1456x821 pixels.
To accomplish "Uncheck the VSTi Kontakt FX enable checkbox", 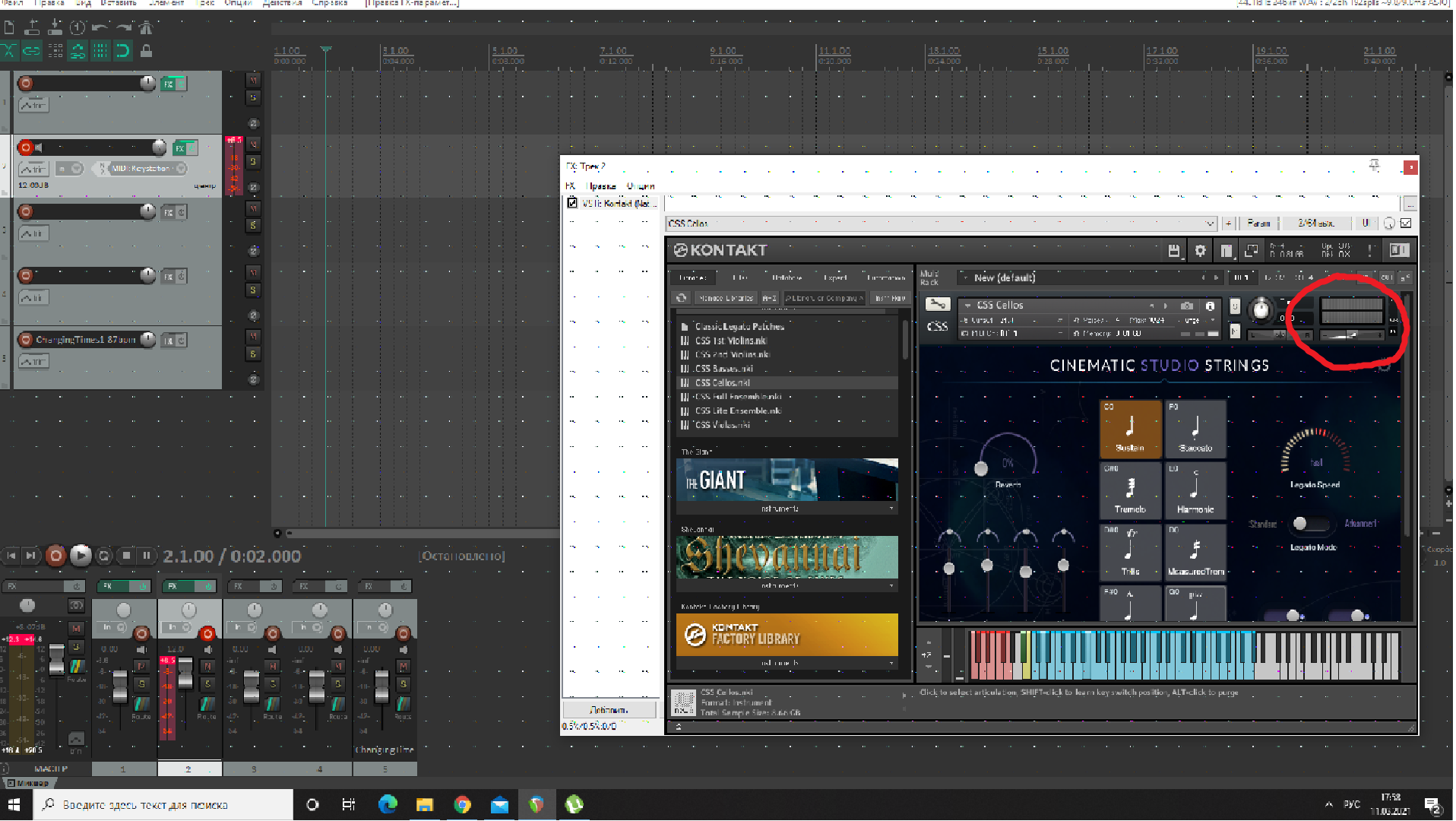I will [572, 203].
